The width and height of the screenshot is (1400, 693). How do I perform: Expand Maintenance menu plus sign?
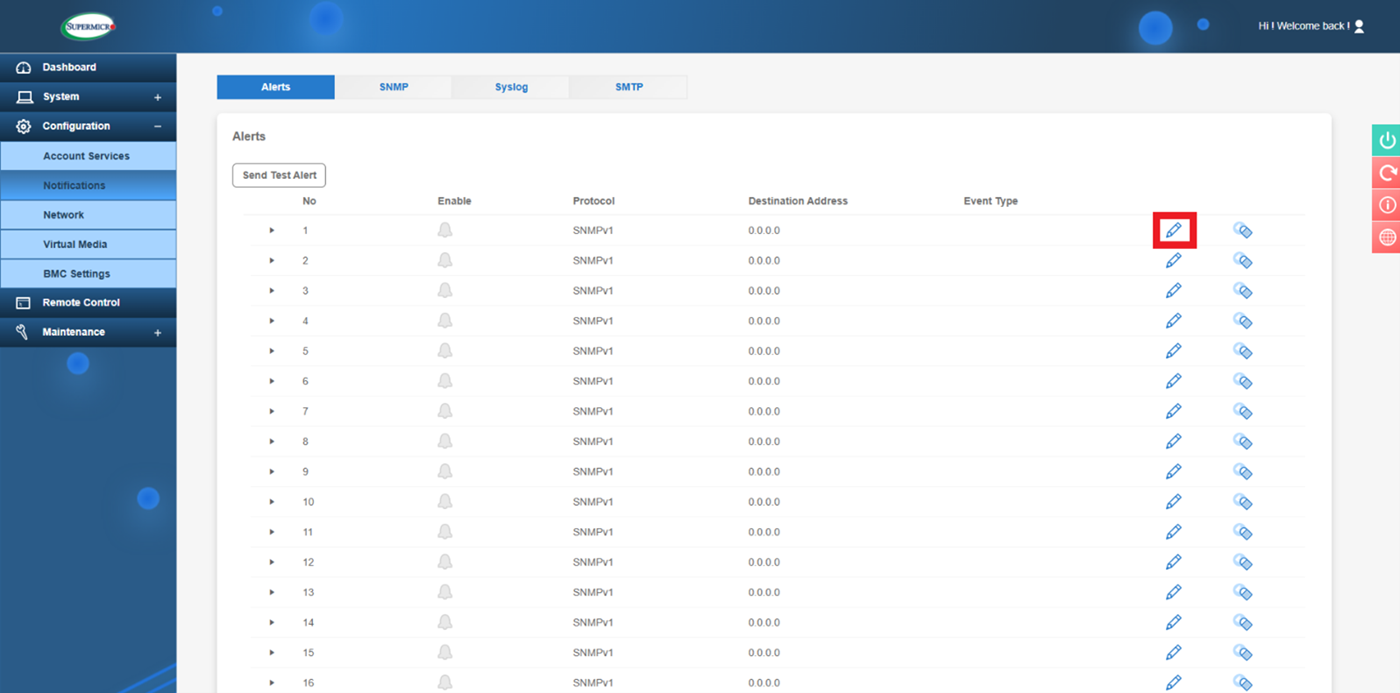pos(157,333)
